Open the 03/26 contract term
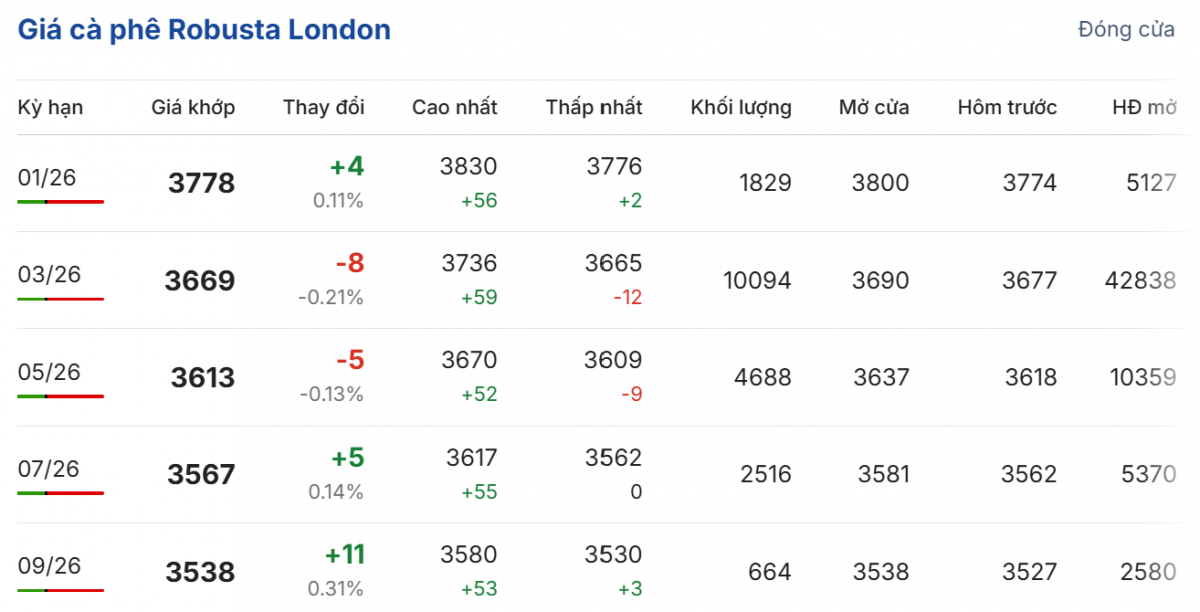 click(x=49, y=275)
